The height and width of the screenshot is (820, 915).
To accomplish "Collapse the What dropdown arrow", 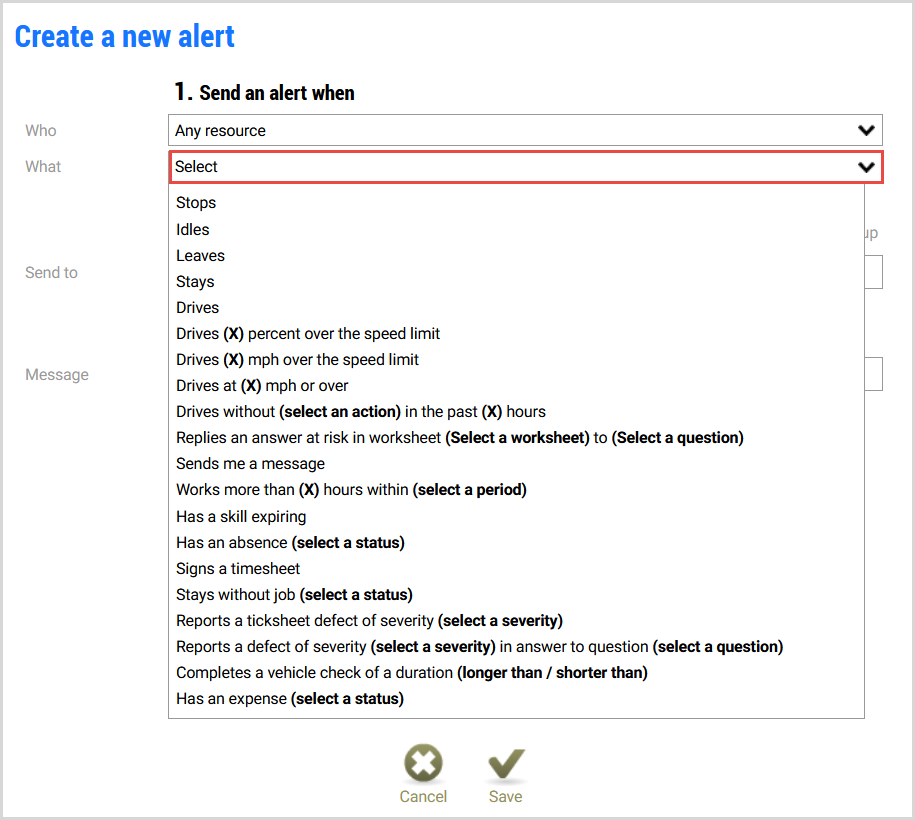I will click(x=866, y=167).
